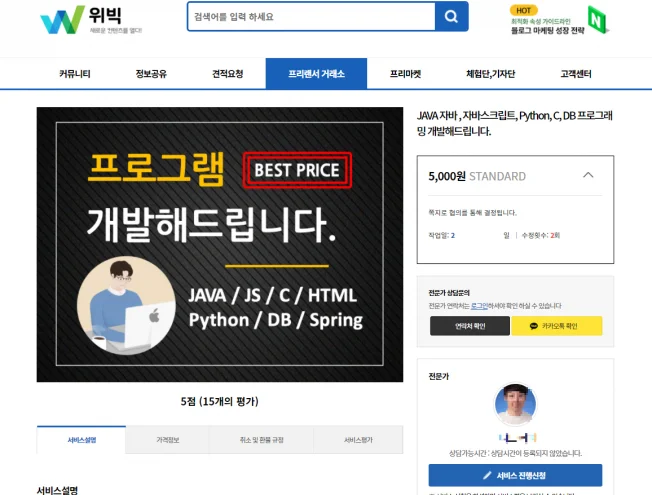This screenshot has width=652, height=495.
Task: Open the 프리마켓 menu
Action: pos(405,74)
